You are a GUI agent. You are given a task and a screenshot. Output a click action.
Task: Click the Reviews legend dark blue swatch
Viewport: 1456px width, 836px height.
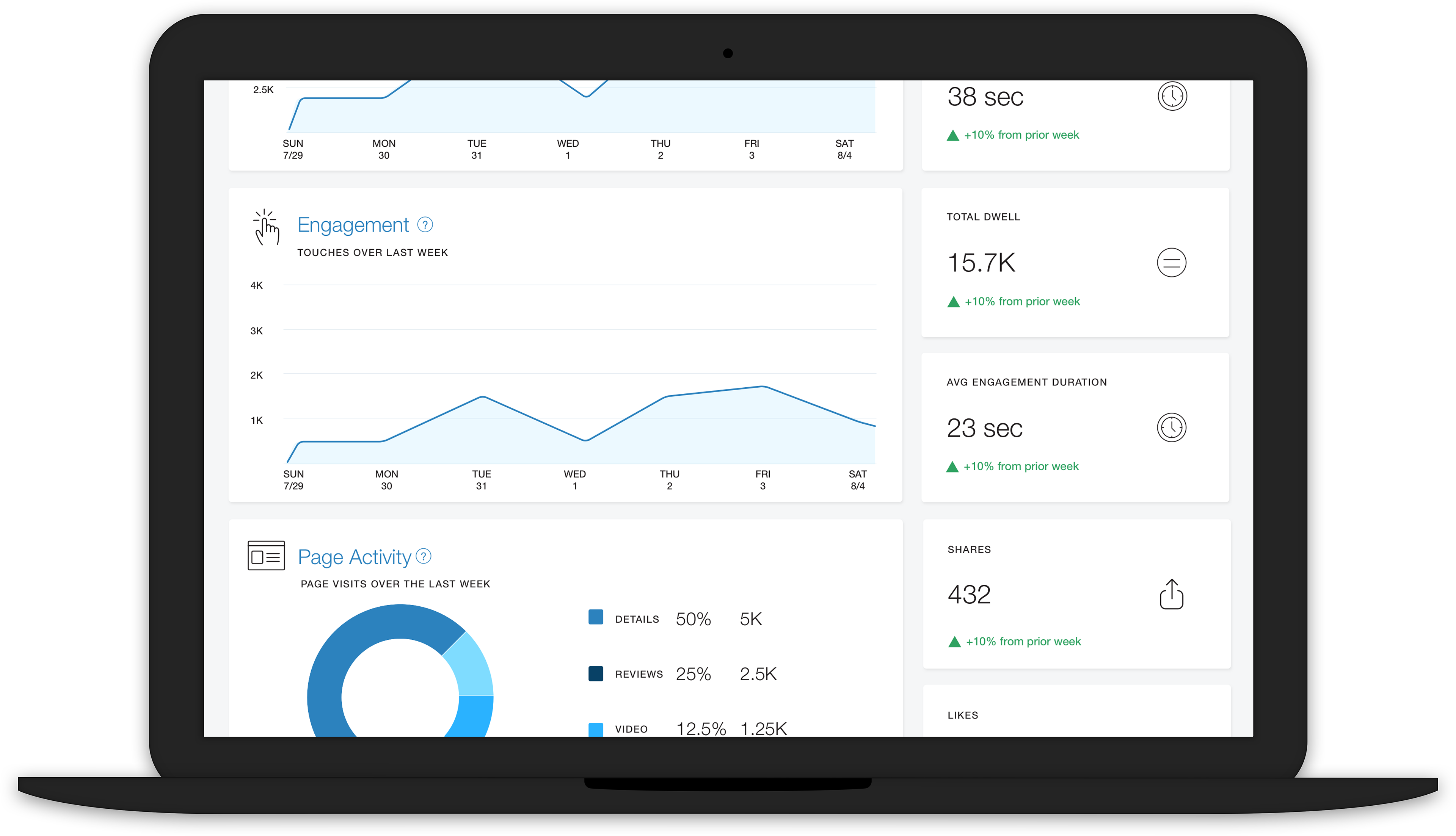point(596,673)
